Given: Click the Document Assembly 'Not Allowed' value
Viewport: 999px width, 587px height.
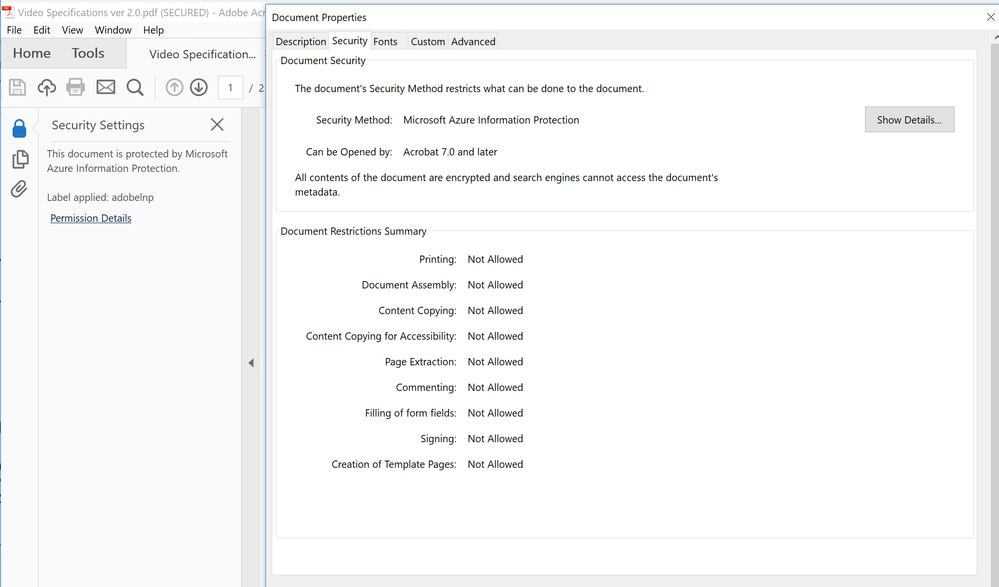Looking at the screenshot, I should click(495, 285).
